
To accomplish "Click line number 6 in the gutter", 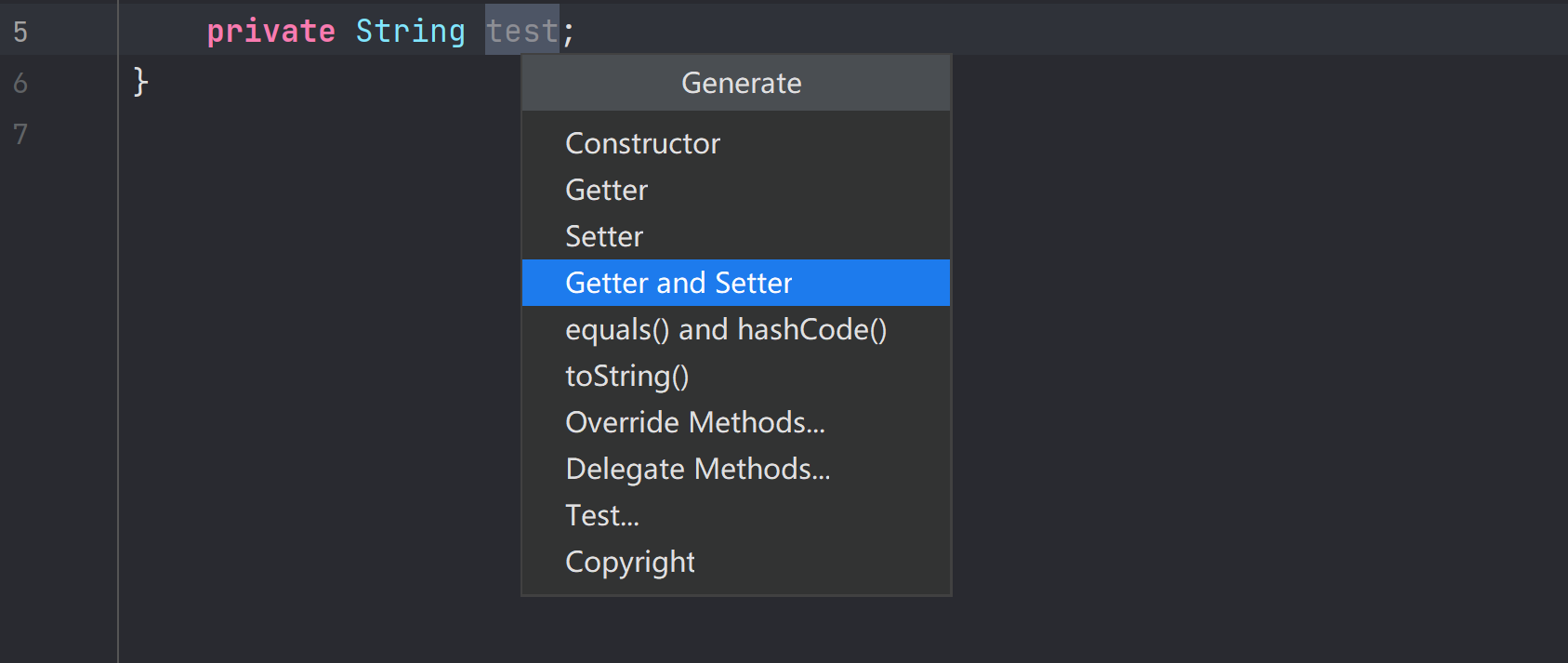I will point(20,83).
